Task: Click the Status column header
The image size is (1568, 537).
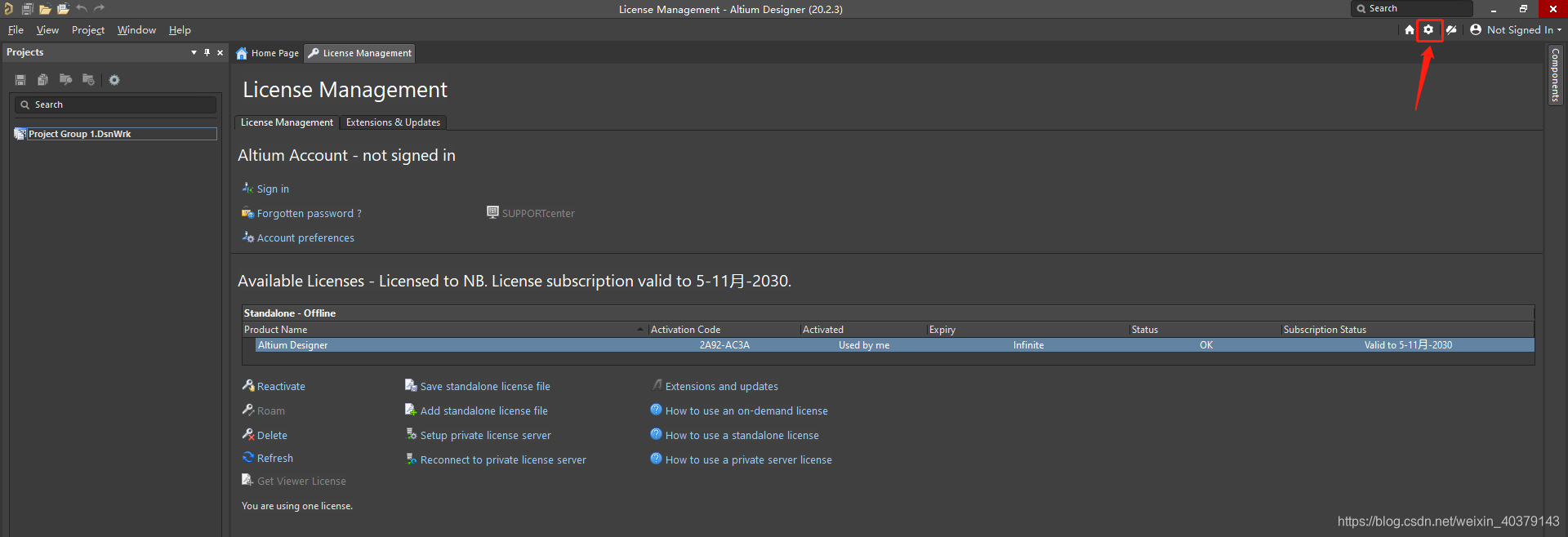Action: (x=1205, y=330)
